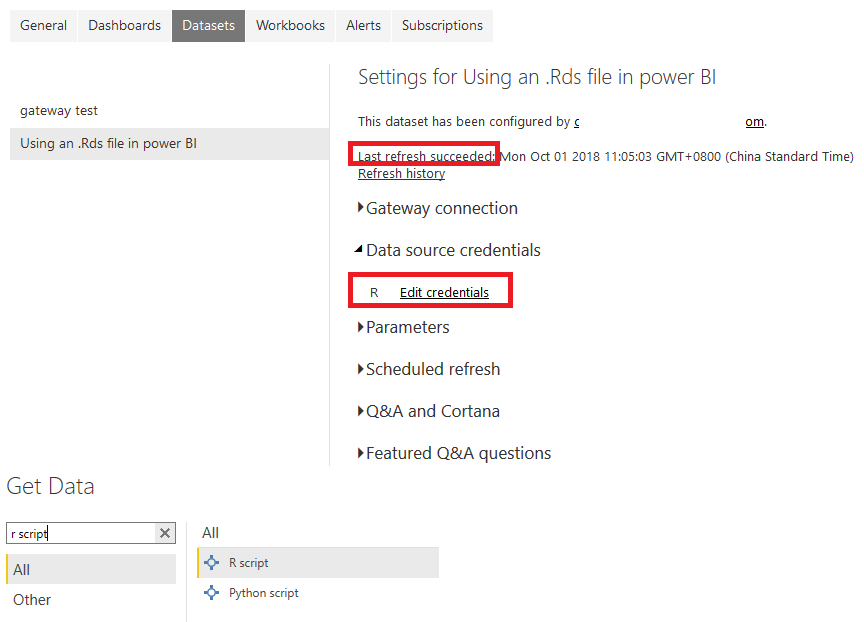Expand the Featured Q&A questions section

454,453
